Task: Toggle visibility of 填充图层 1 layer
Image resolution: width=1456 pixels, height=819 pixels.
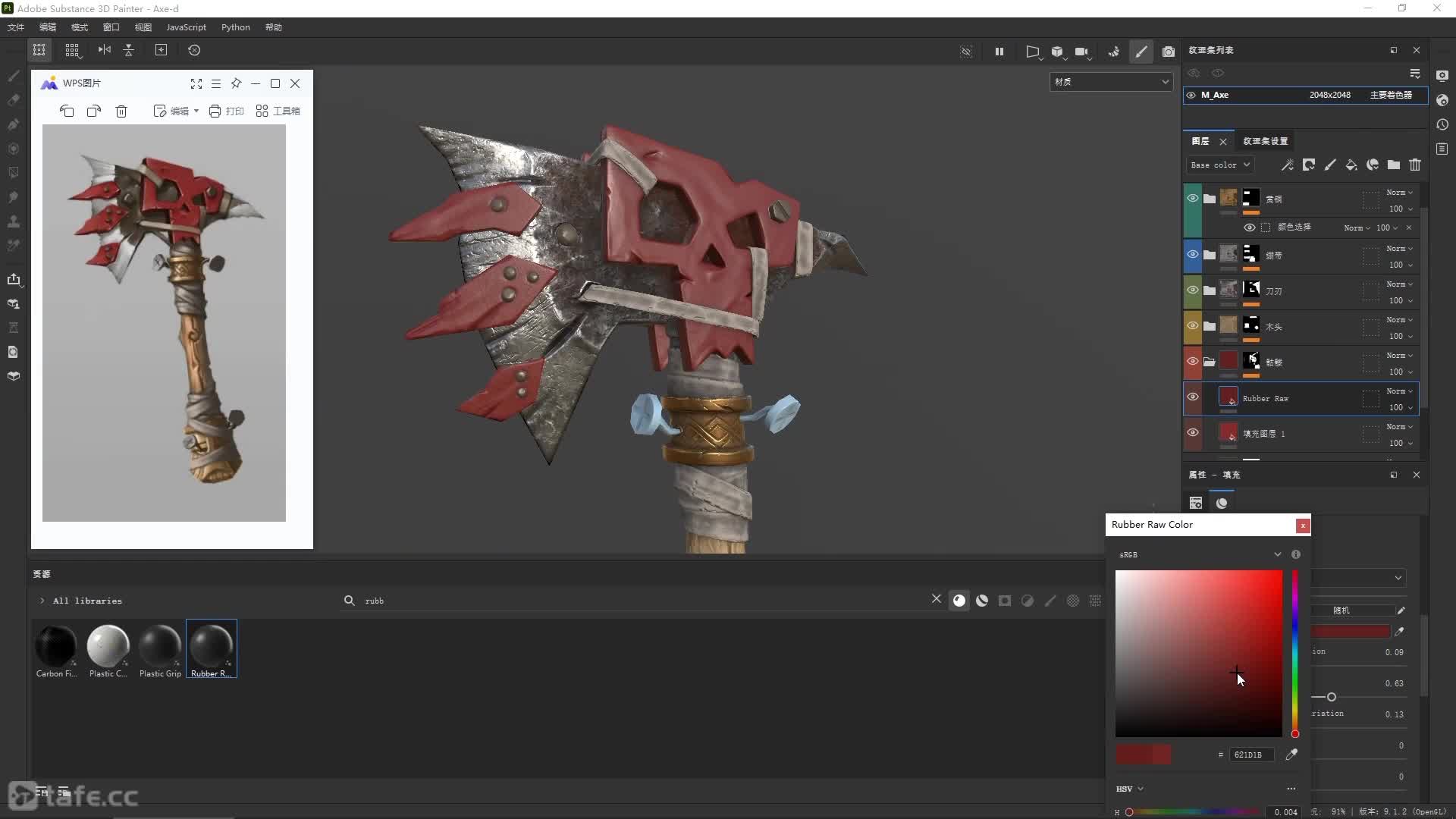Action: [1193, 432]
